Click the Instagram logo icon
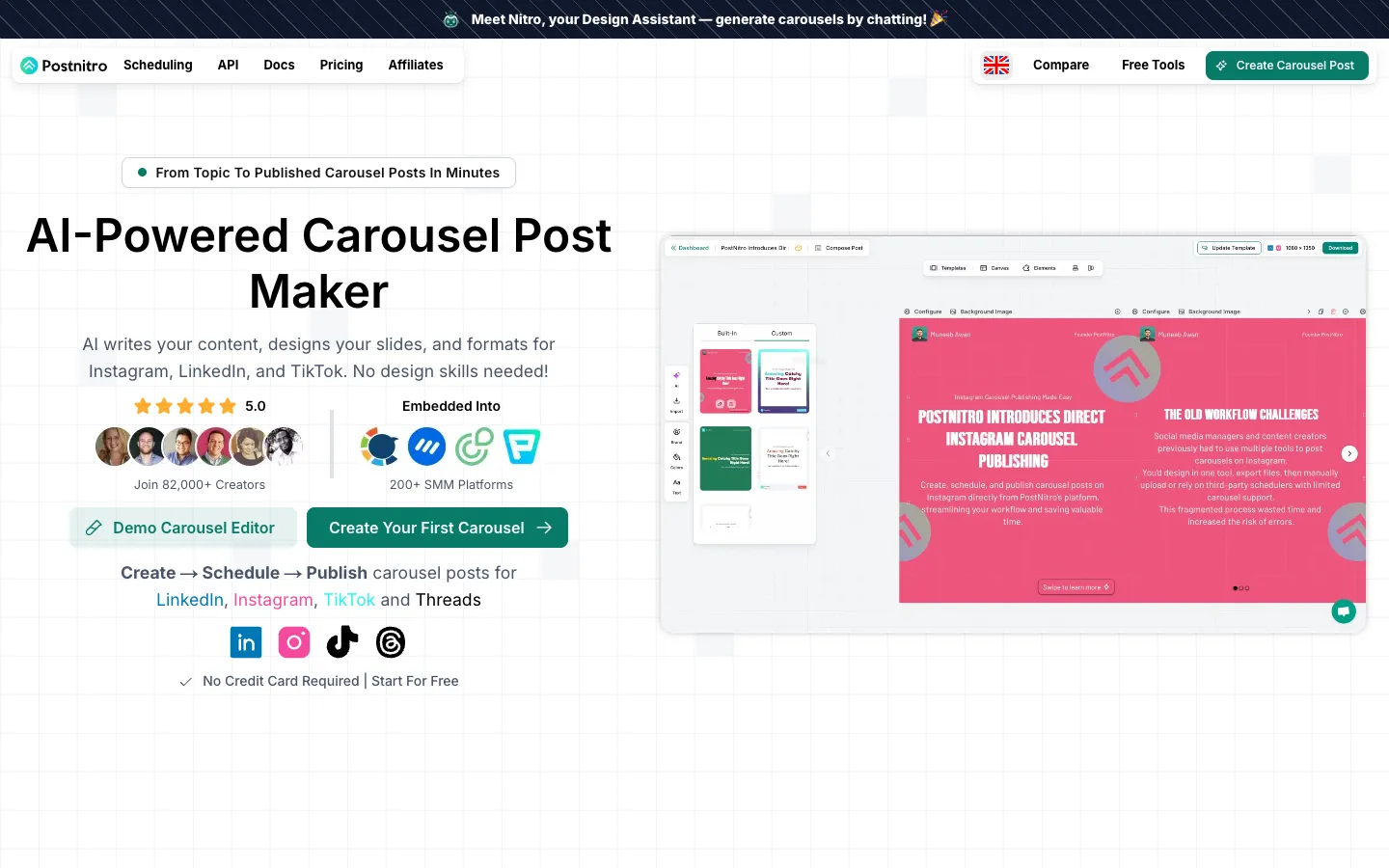This screenshot has height=868, width=1389. tap(294, 642)
